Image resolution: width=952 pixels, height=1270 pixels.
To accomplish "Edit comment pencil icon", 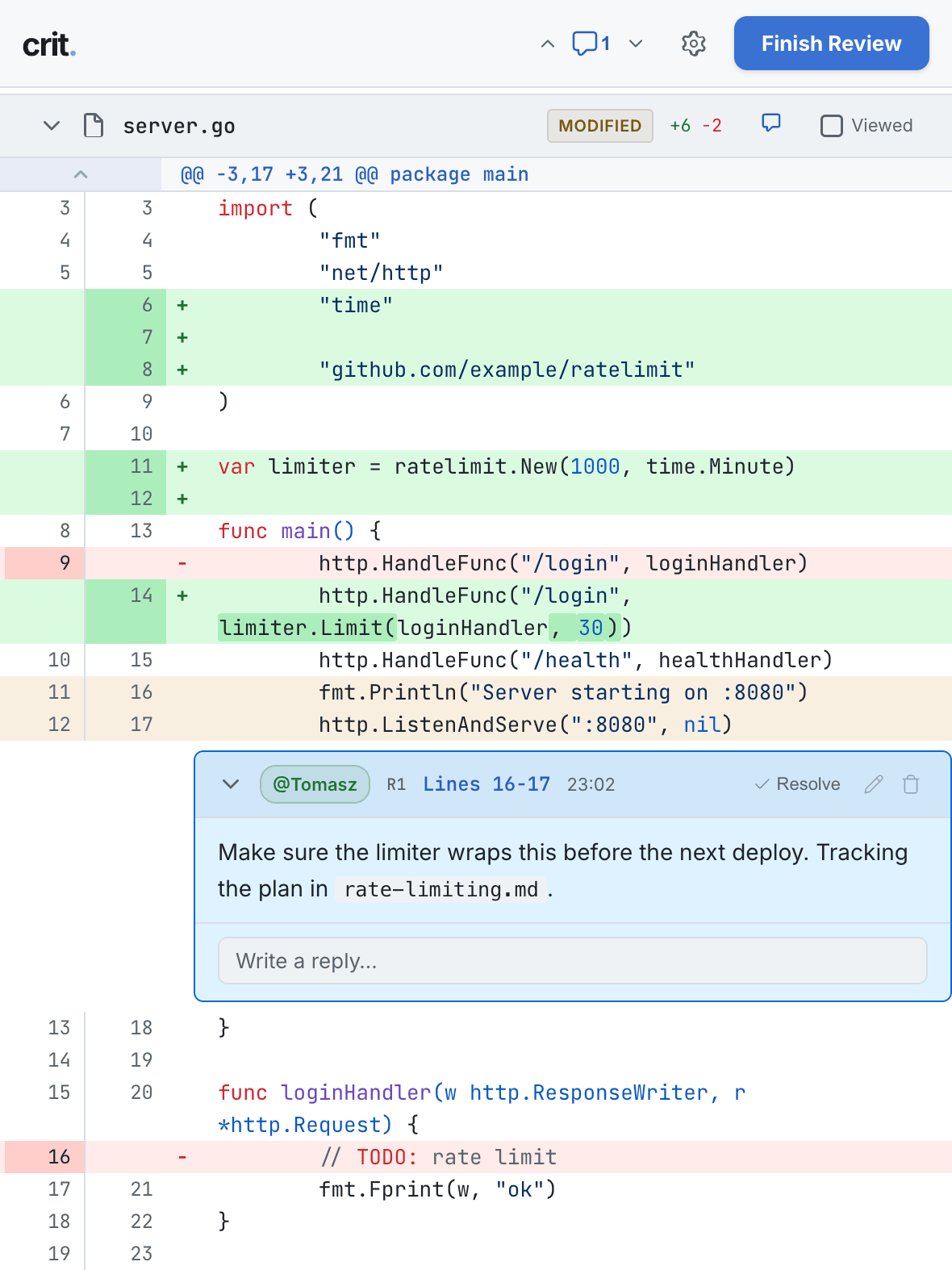I will (x=874, y=784).
